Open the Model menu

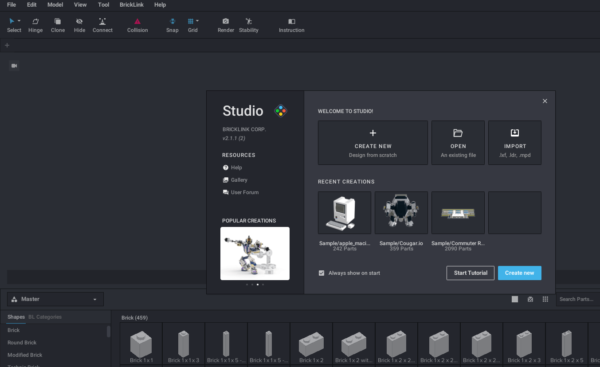[x=55, y=5]
